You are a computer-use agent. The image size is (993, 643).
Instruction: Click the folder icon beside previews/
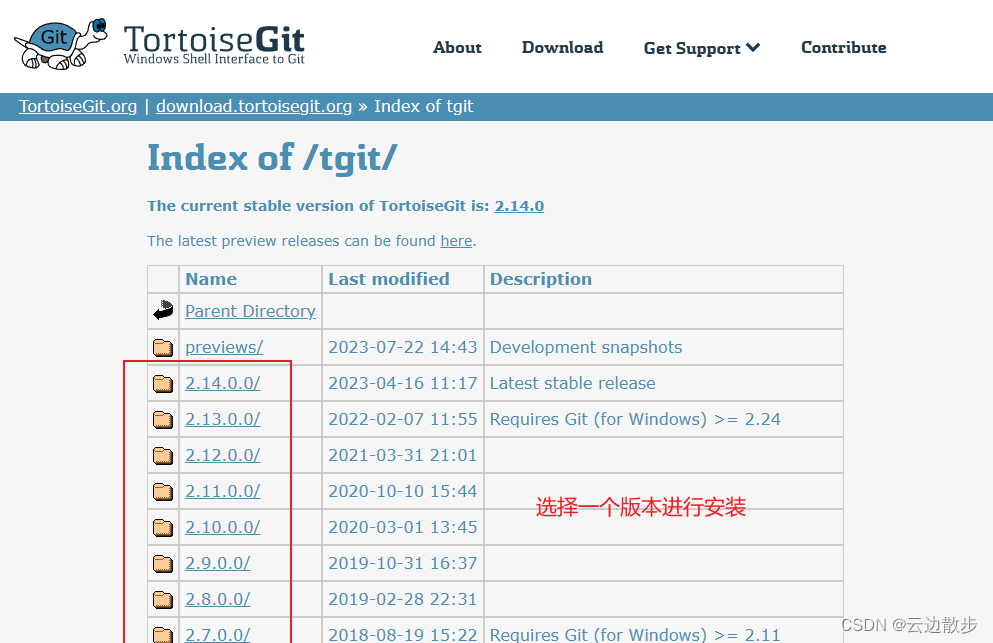(x=163, y=347)
